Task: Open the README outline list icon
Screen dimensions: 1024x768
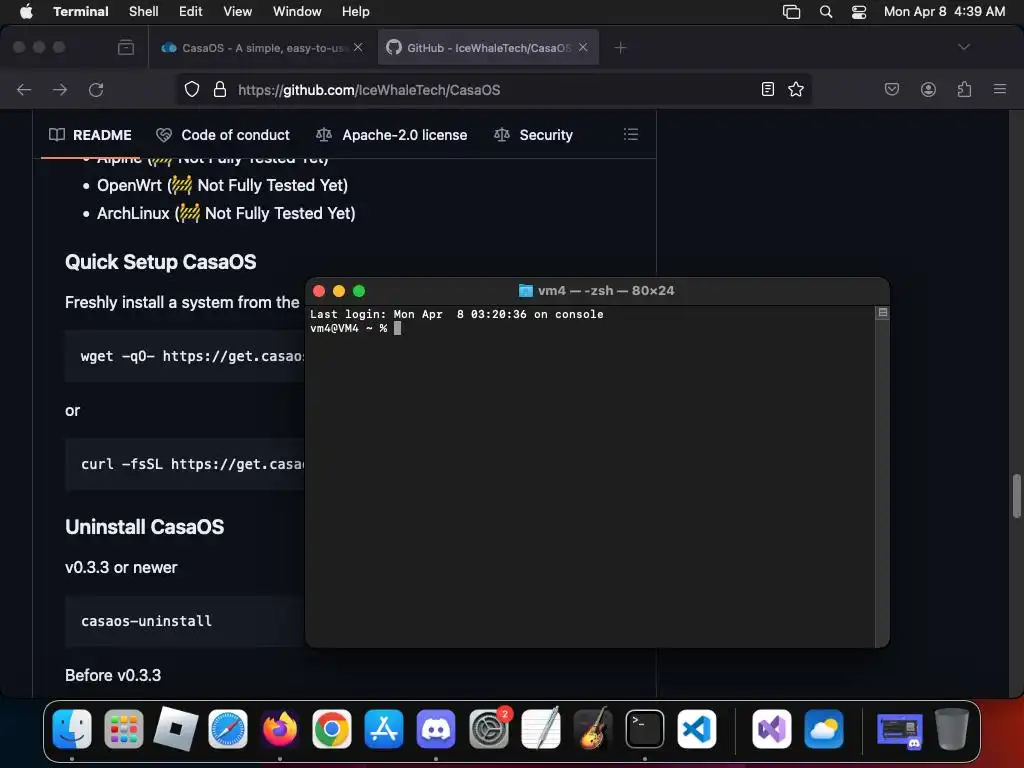Action: coord(631,135)
